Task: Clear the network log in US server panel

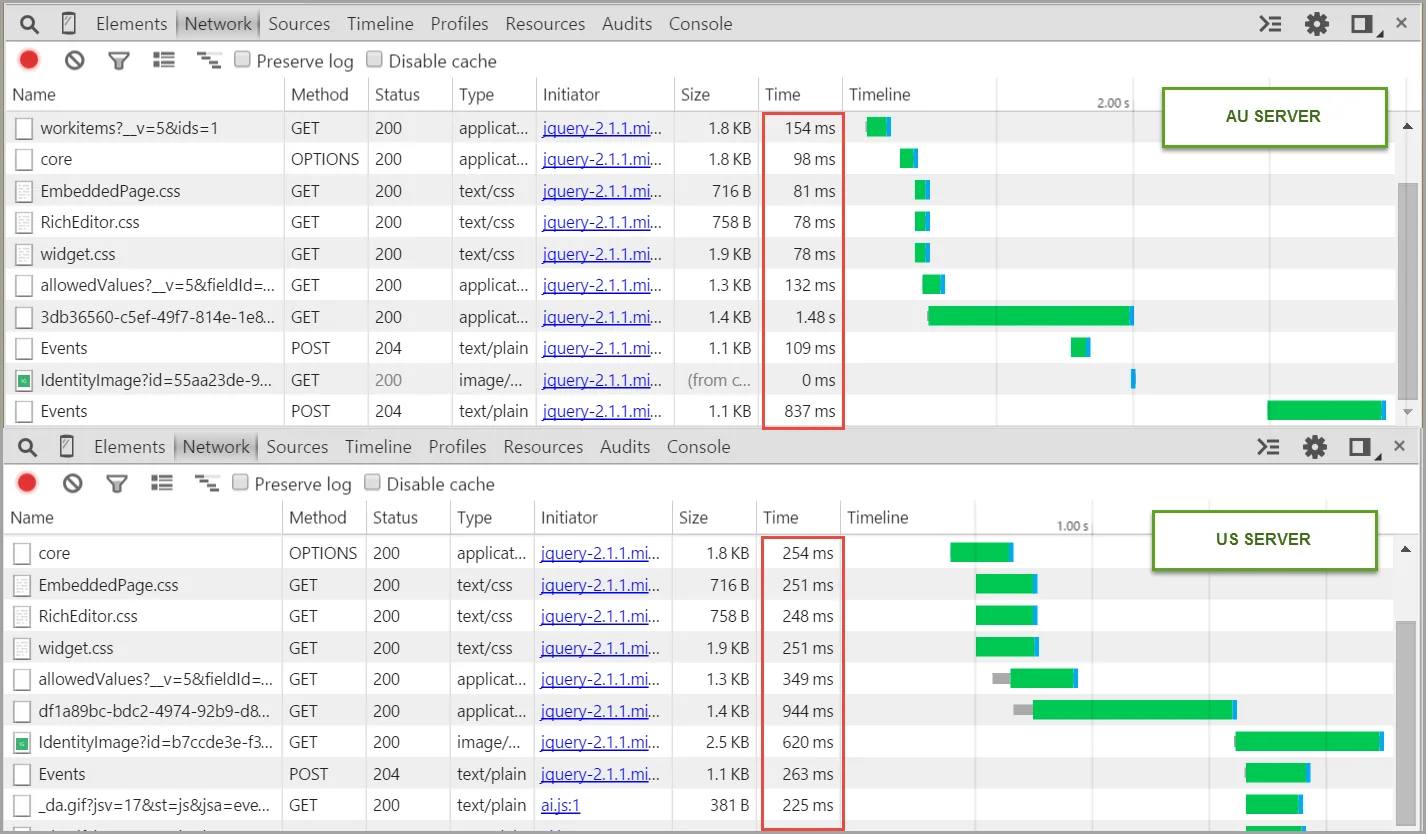Action: (x=72, y=484)
